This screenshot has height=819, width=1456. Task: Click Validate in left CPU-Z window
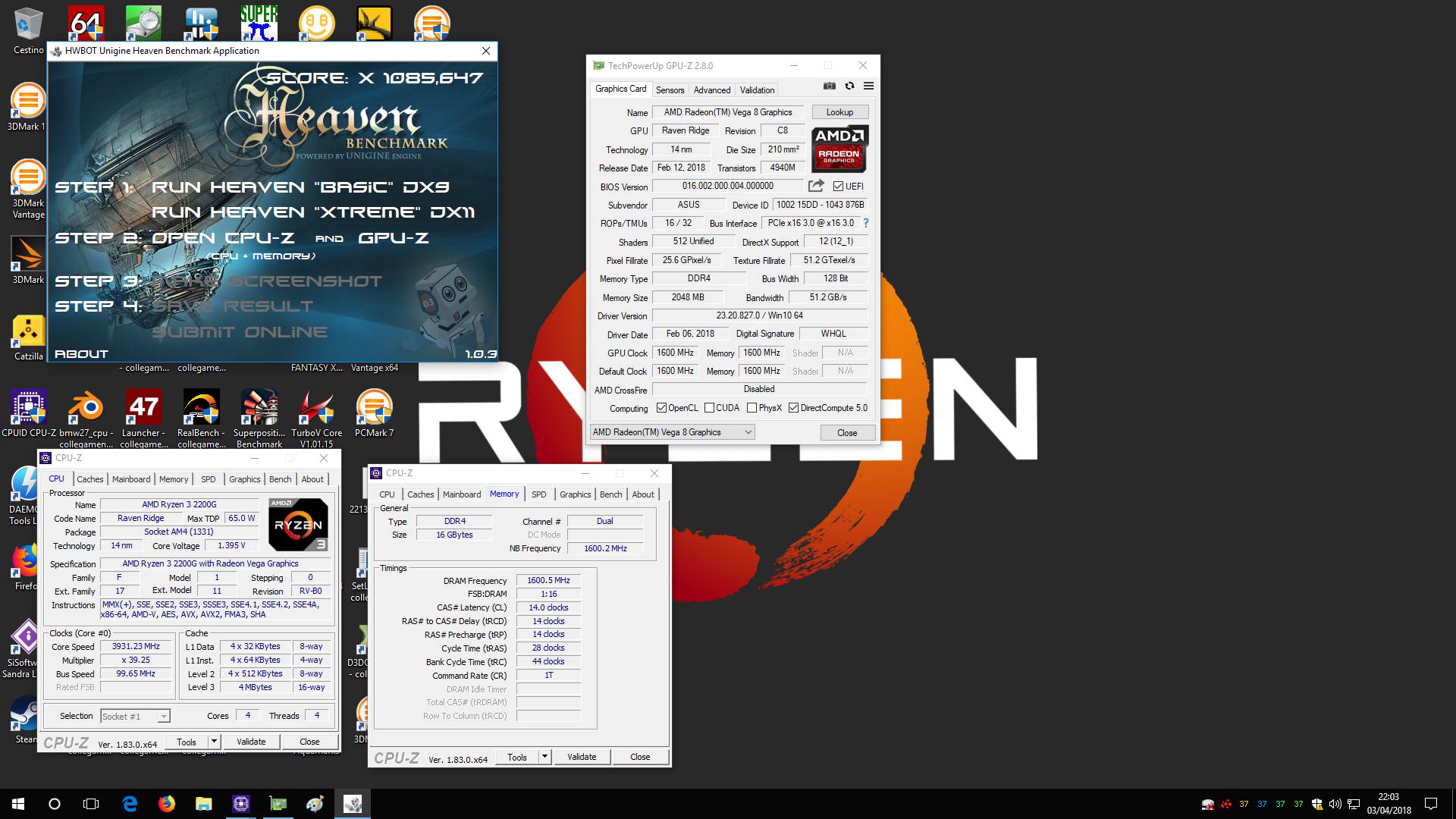click(251, 742)
